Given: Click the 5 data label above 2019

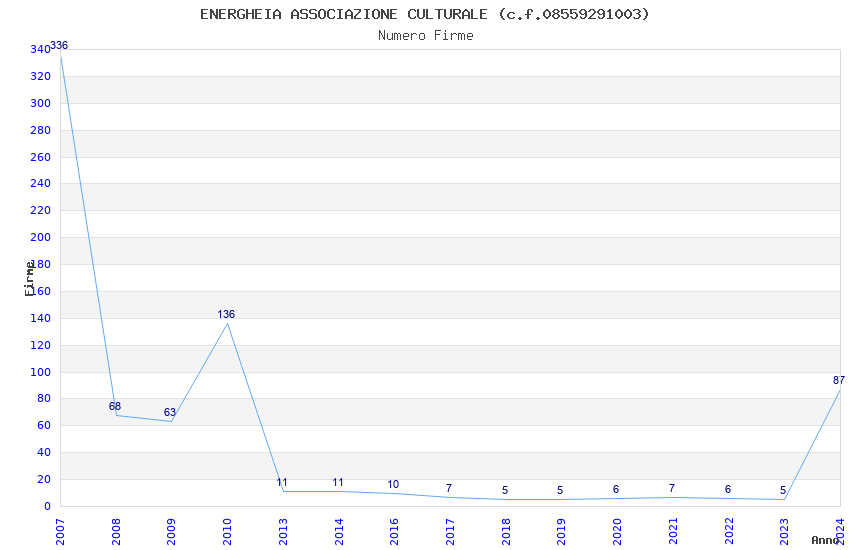Looking at the screenshot, I should click(560, 490).
